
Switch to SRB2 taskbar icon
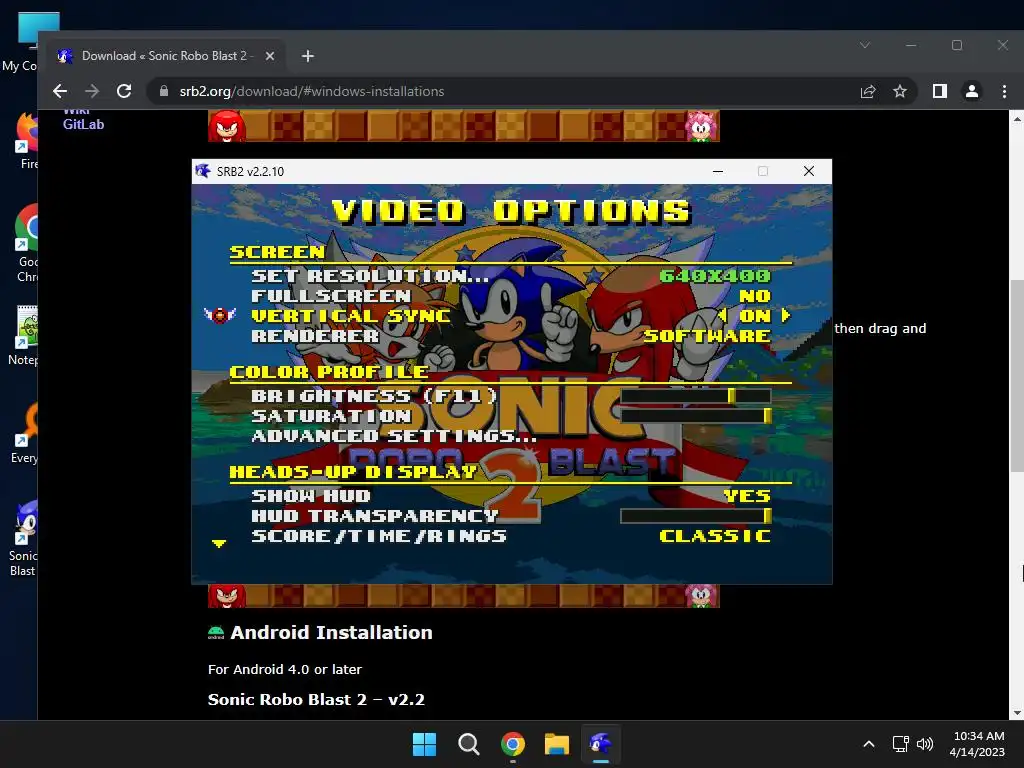pos(601,744)
